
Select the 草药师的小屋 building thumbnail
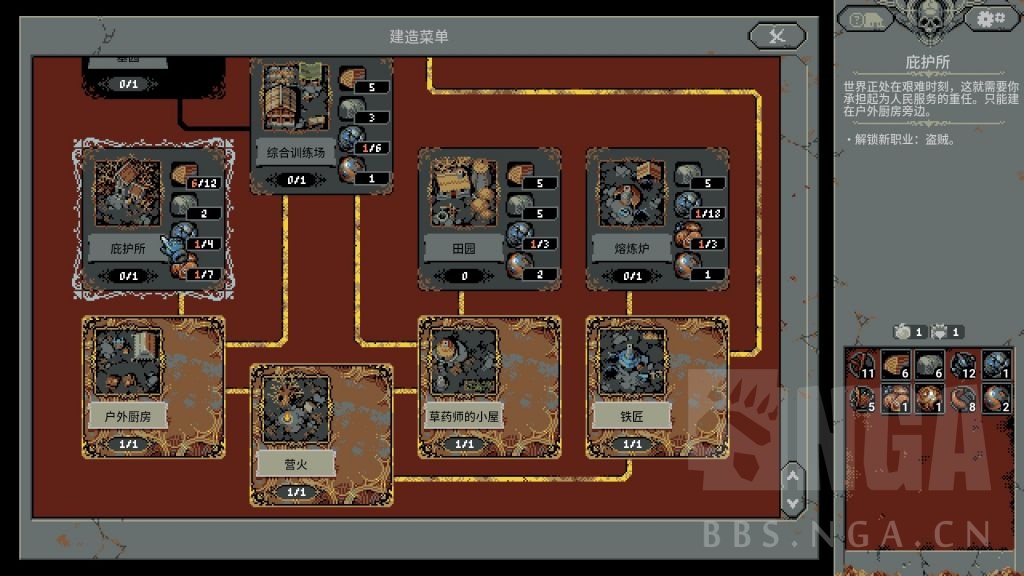(x=464, y=362)
